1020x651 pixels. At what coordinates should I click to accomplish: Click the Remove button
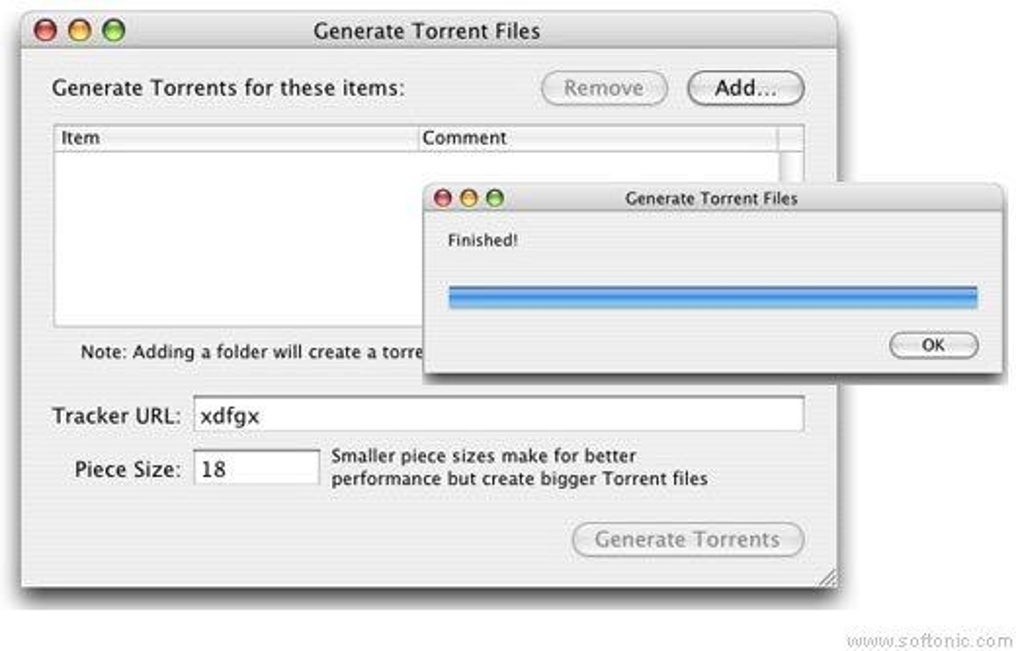coord(604,88)
